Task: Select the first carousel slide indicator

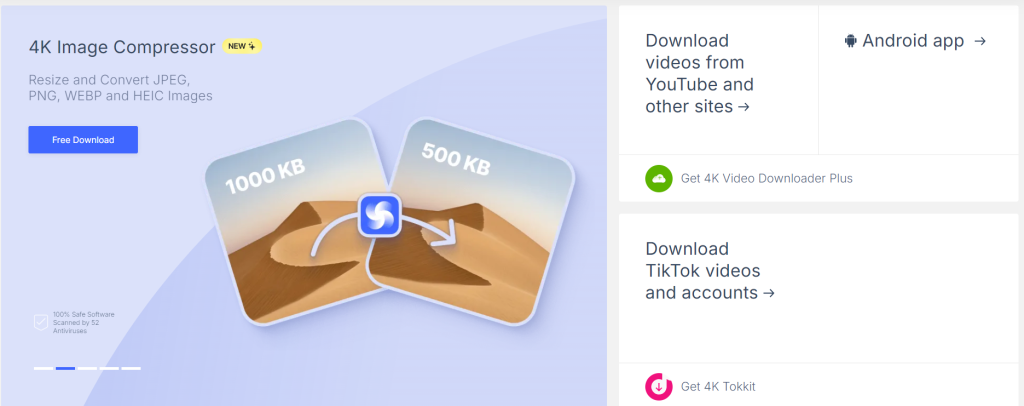Action: [x=44, y=368]
